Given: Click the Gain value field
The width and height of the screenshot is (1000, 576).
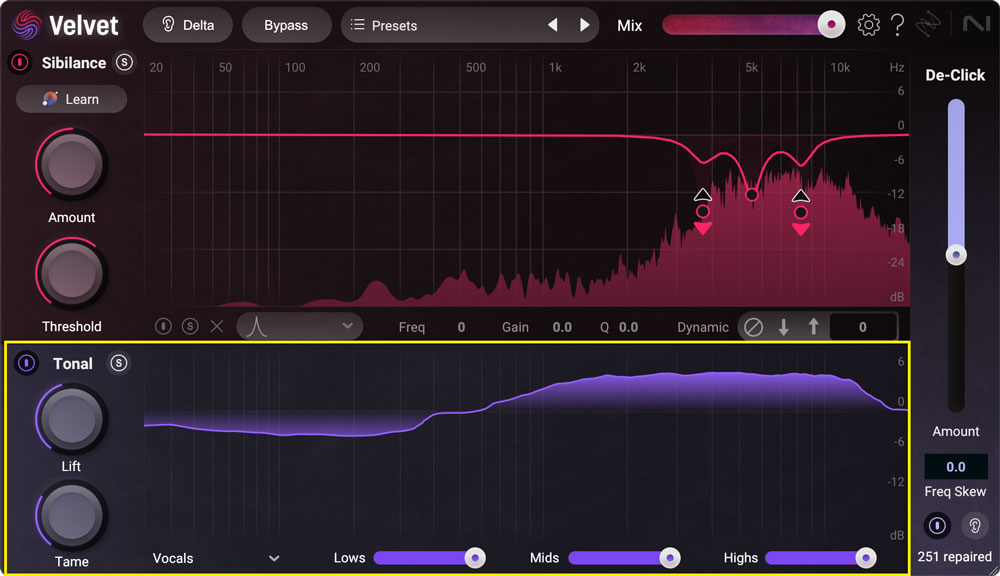Looking at the screenshot, I should pyautogui.click(x=562, y=327).
